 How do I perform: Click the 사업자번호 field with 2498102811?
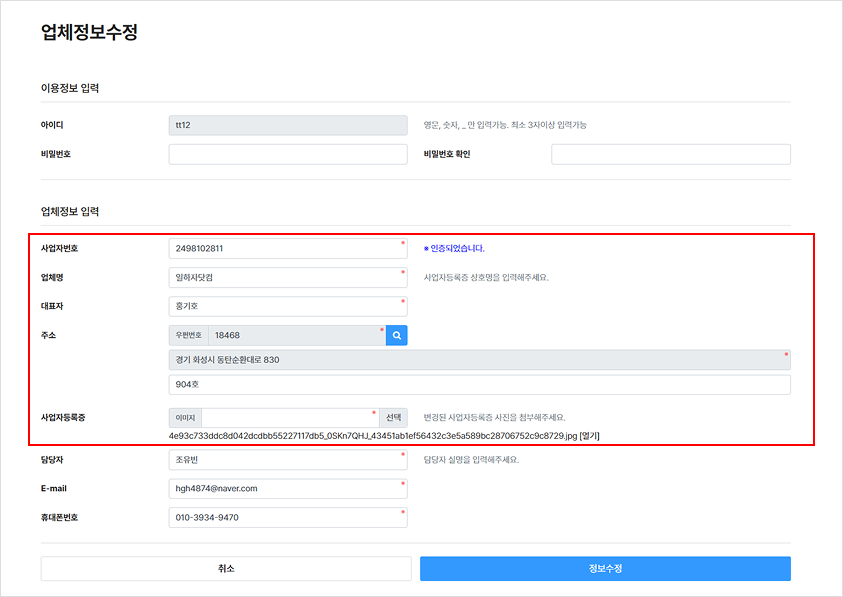[x=288, y=248]
